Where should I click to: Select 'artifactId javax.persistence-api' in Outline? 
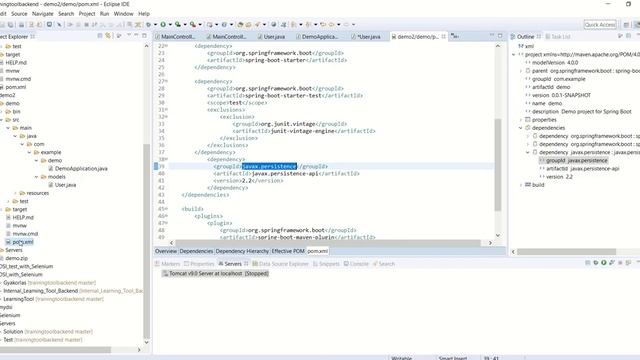pos(580,169)
